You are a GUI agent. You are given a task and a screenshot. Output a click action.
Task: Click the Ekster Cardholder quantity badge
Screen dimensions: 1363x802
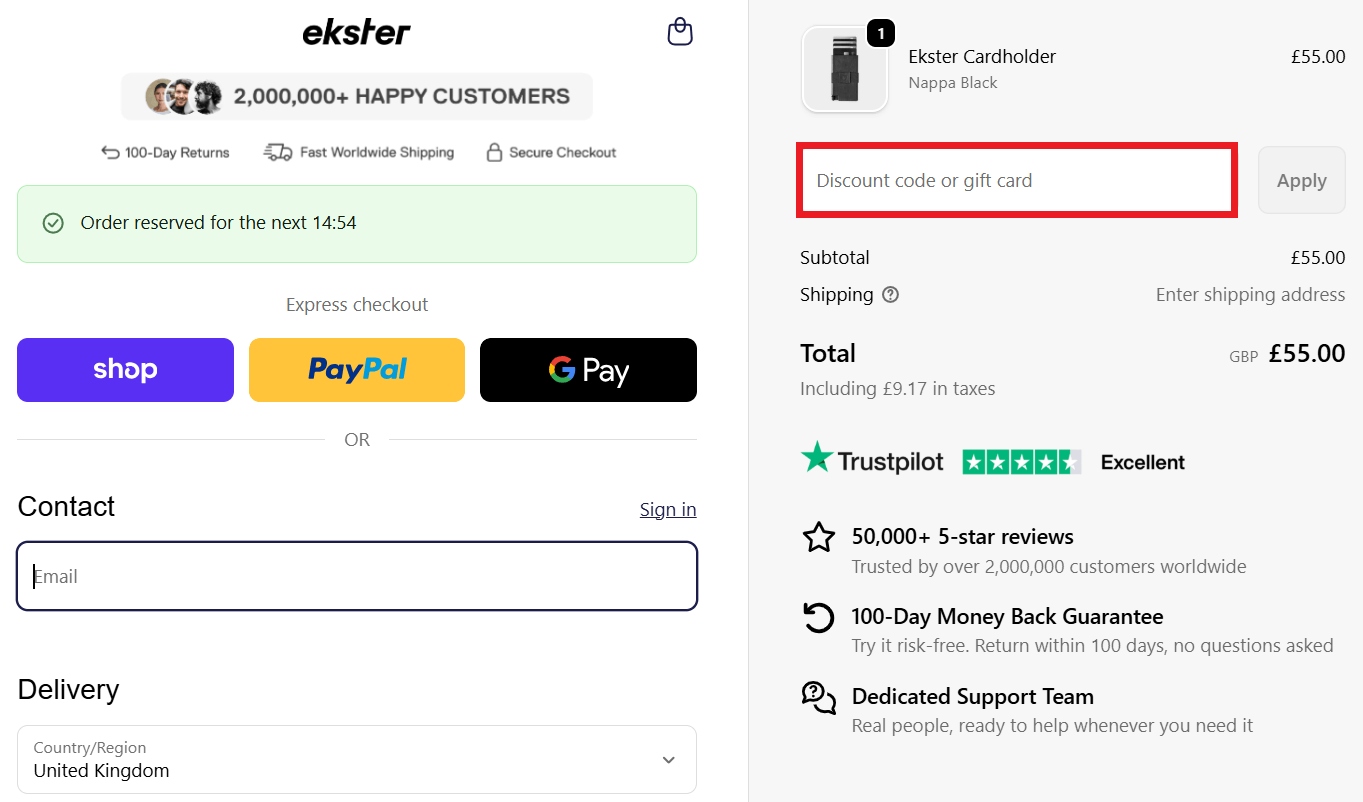pyautogui.click(x=880, y=33)
